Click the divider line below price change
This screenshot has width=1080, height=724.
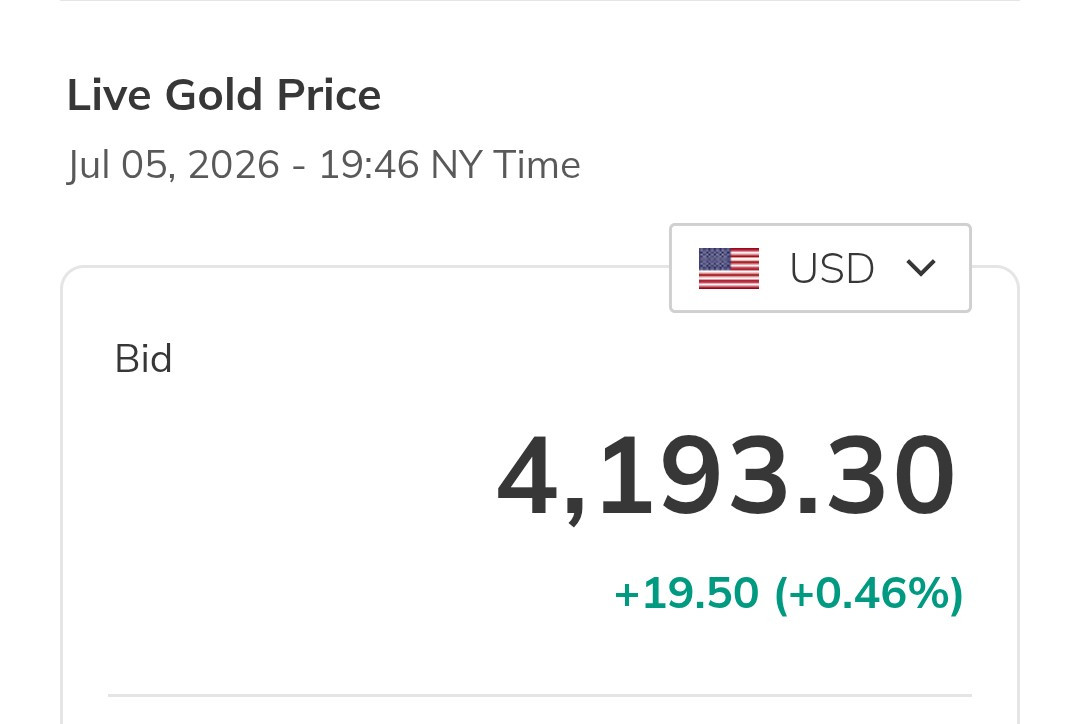click(x=540, y=696)
